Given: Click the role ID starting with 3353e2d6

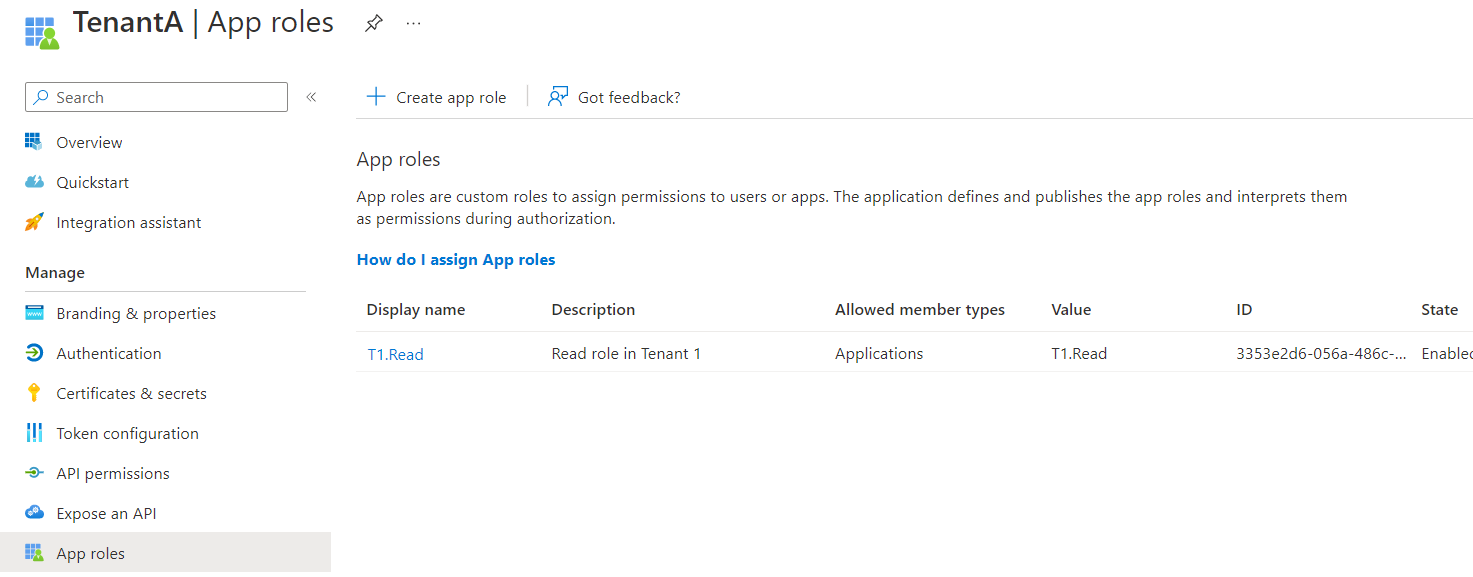Looking at the screenshot, I should point(1321,353).
